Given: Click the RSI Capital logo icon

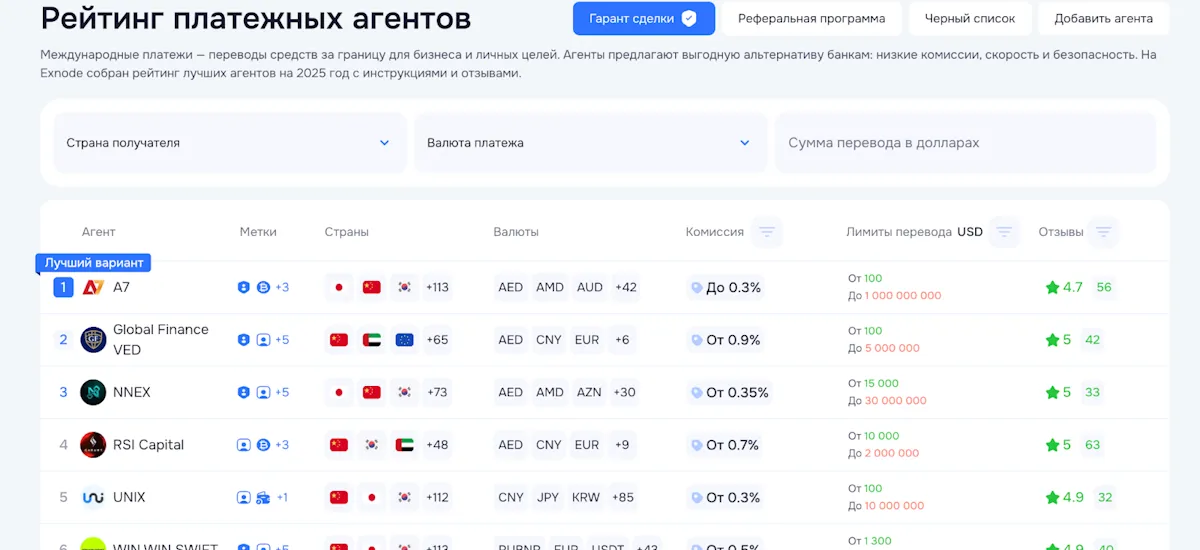Looking at the screenshot, I should point(93,445).
